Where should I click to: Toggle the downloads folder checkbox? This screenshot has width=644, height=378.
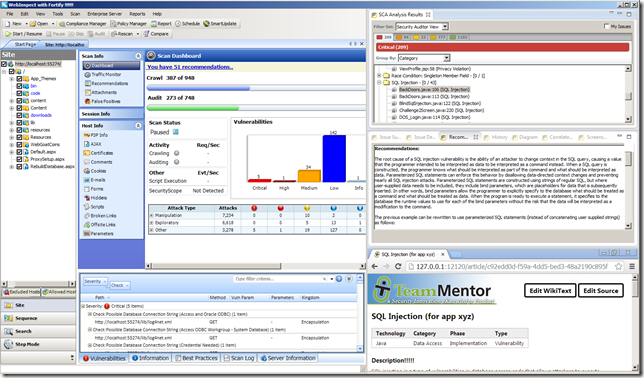[19, 115]
